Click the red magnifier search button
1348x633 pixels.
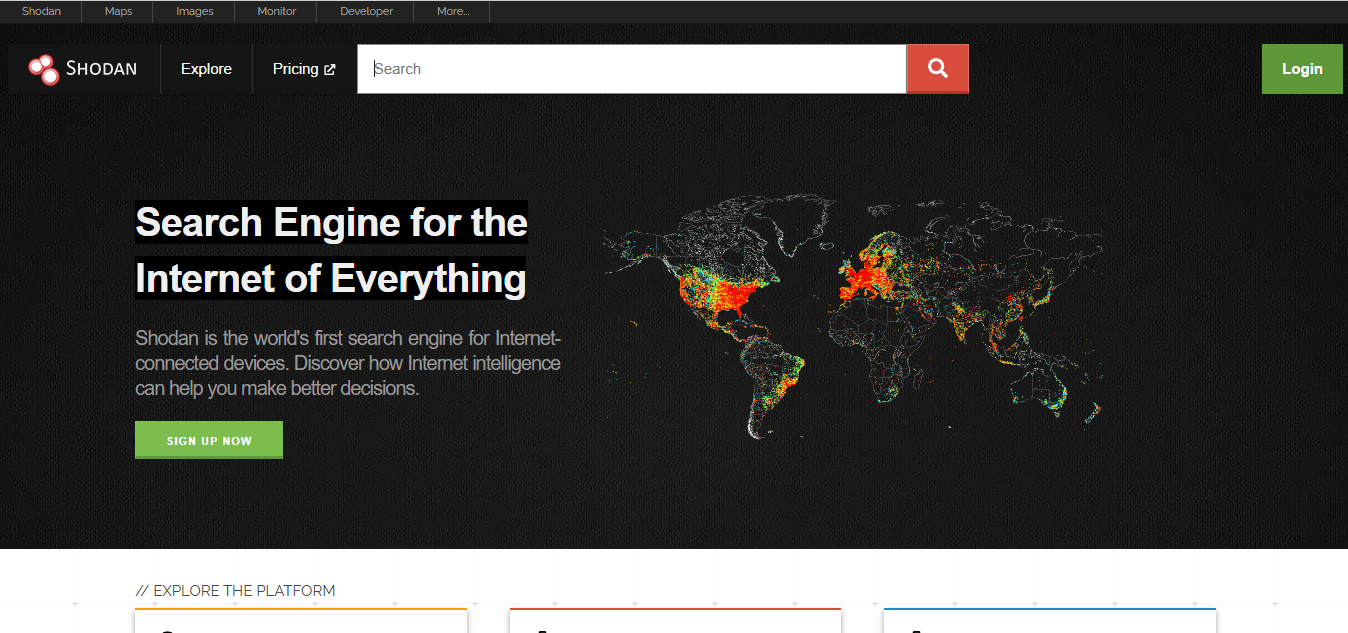937,69
